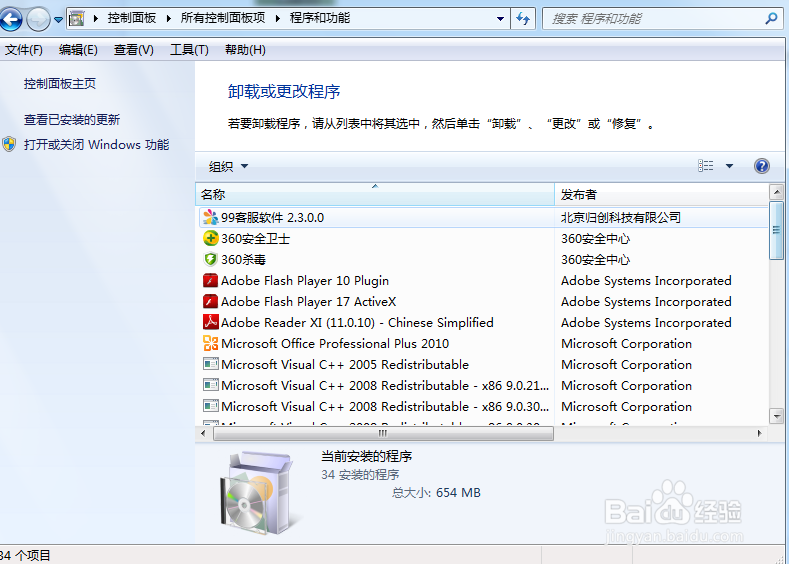Click the shield icon beside Windows 功能
The height and width of the screenshot is (564, 789).
point(9,144)
